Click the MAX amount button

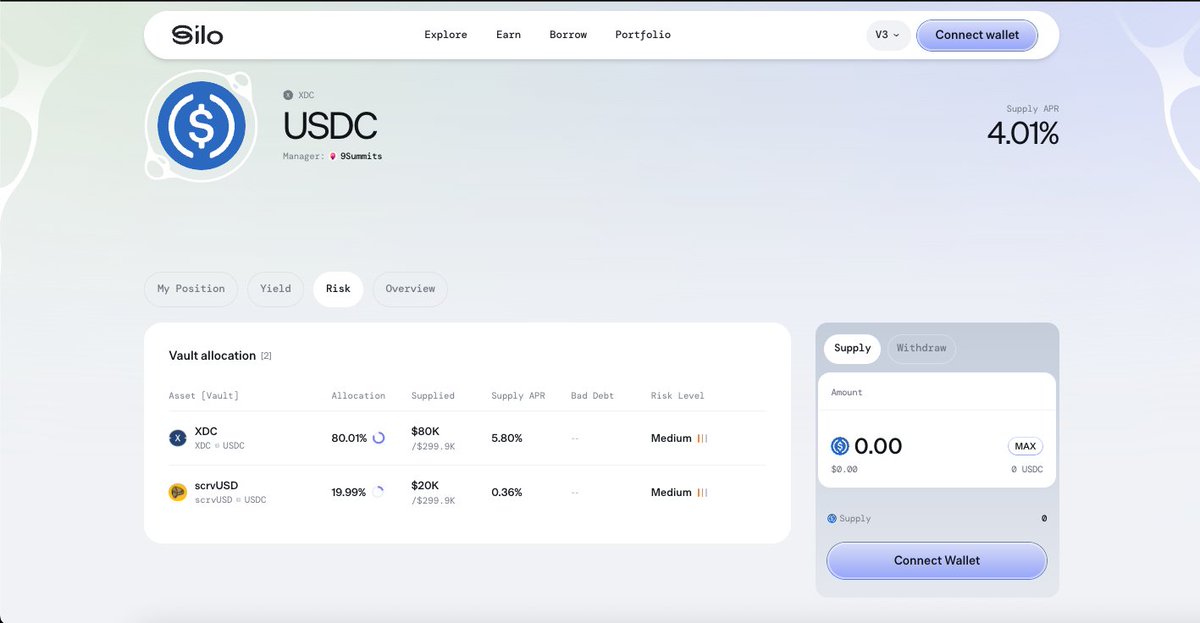(x=1025, y=446)
